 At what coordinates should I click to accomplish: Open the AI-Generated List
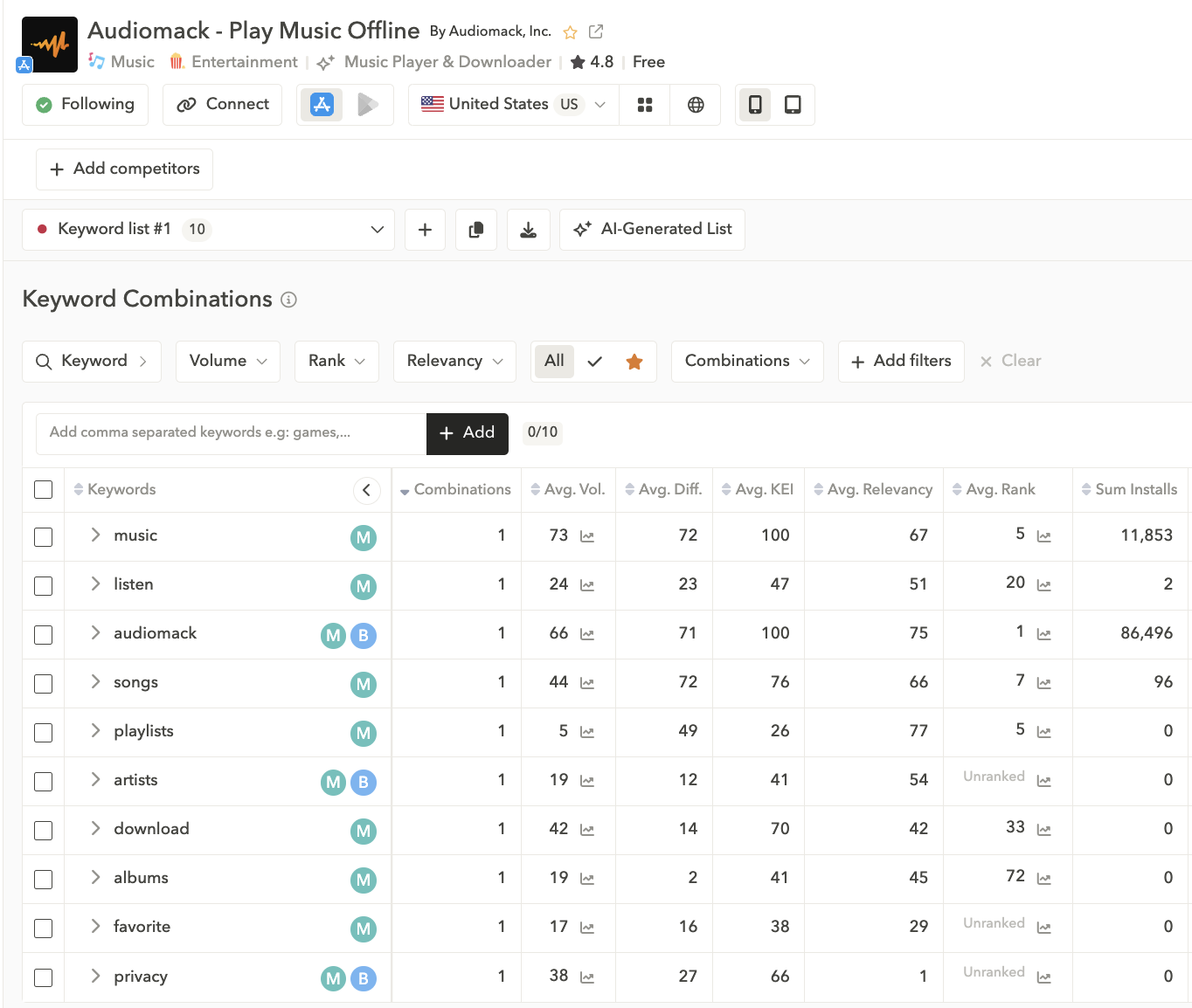652,230
